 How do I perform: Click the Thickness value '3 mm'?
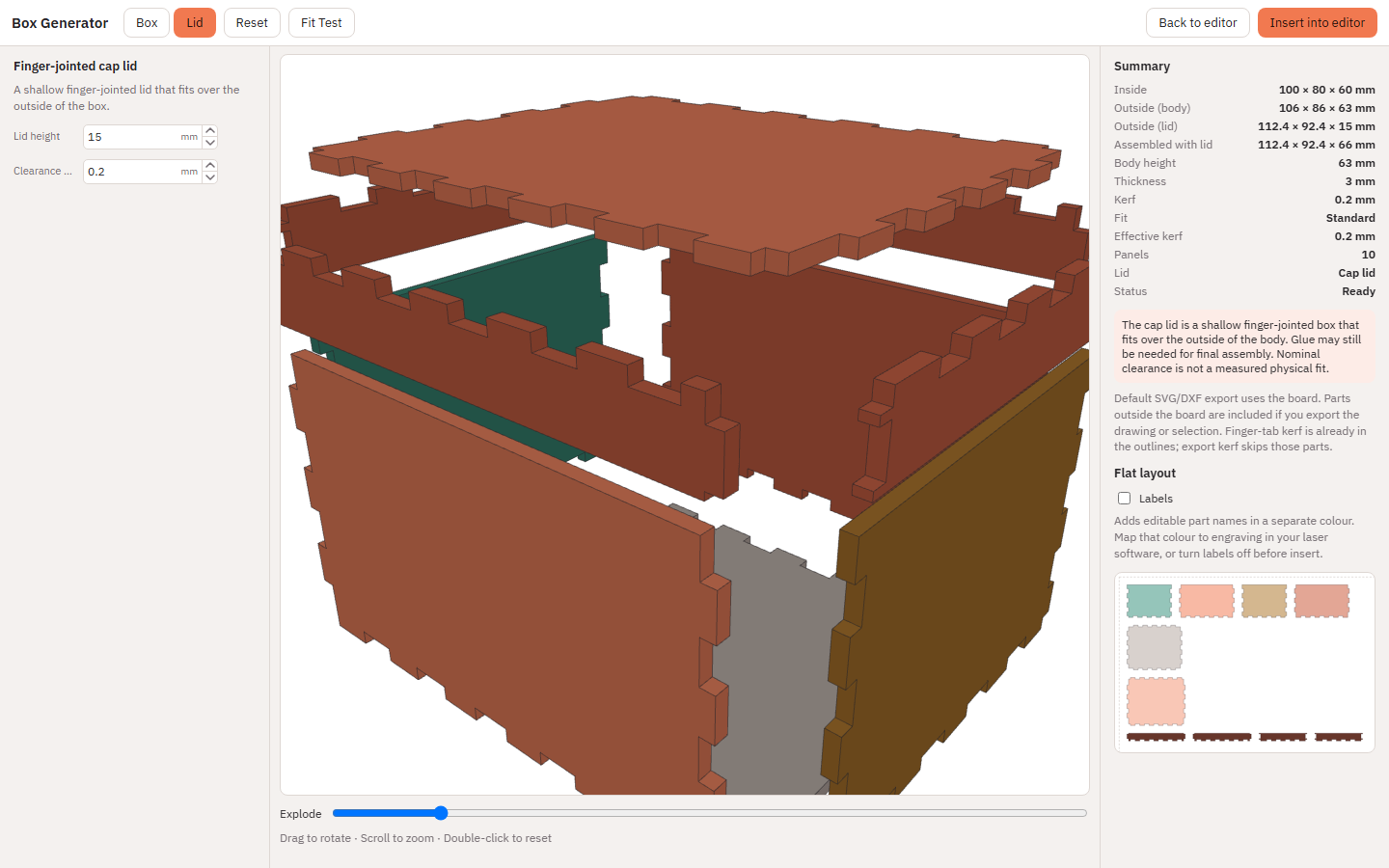[x=1360, y=181]
